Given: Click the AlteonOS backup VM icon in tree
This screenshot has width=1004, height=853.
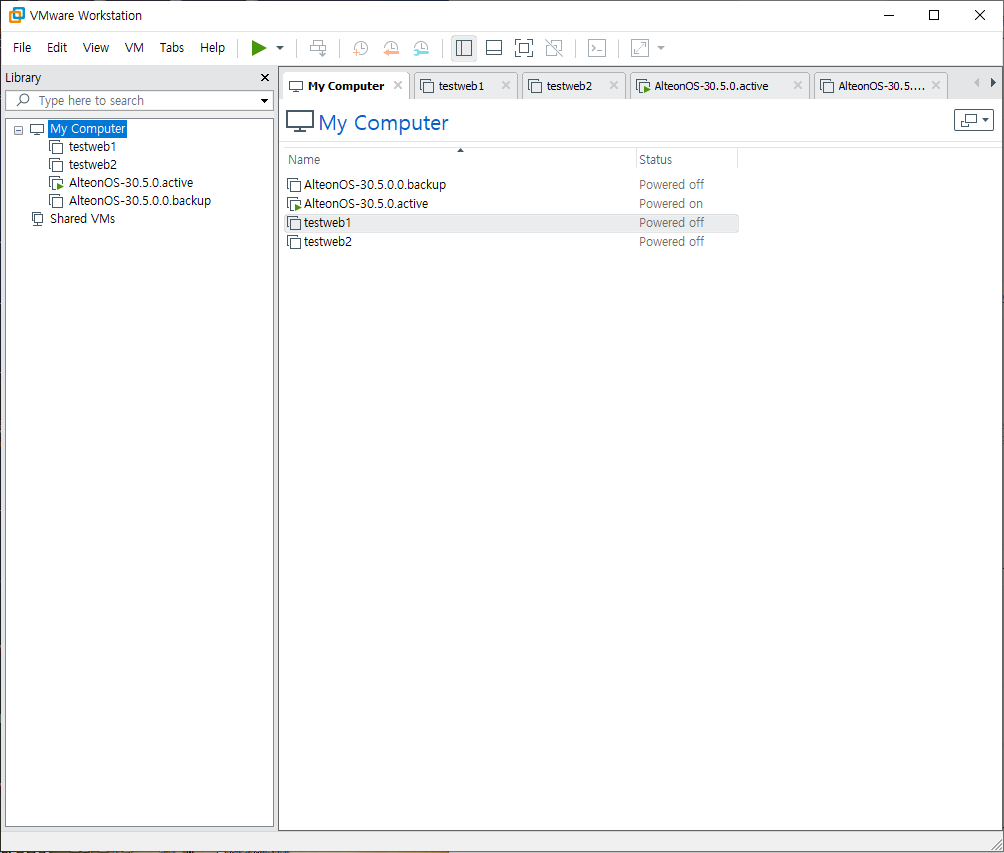Looking at the screenshot, I should (56, 201).
